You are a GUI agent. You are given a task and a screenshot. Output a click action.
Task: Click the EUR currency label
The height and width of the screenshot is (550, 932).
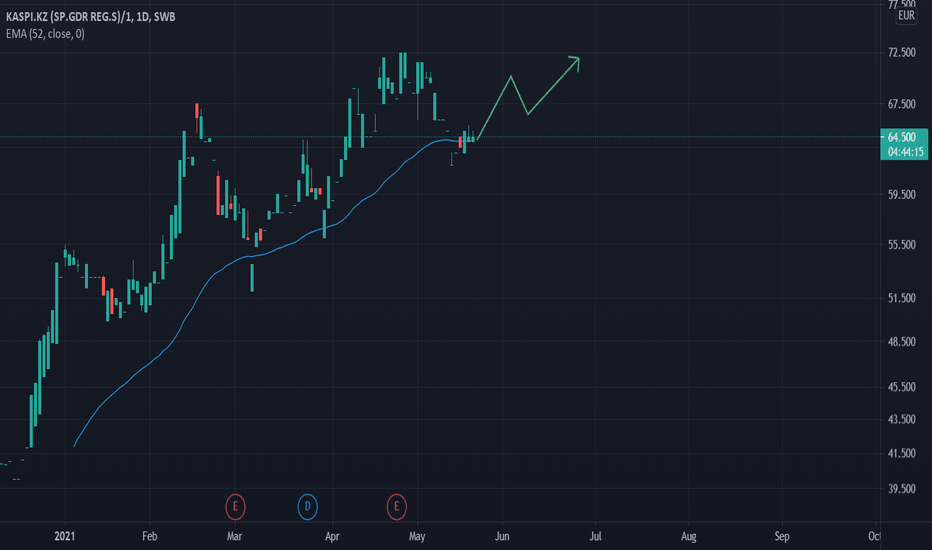coord(906,15)
